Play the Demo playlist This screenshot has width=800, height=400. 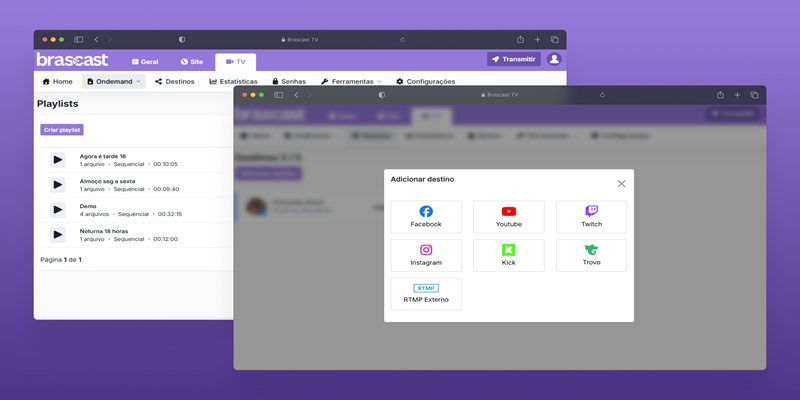click(x=58, y=210)
